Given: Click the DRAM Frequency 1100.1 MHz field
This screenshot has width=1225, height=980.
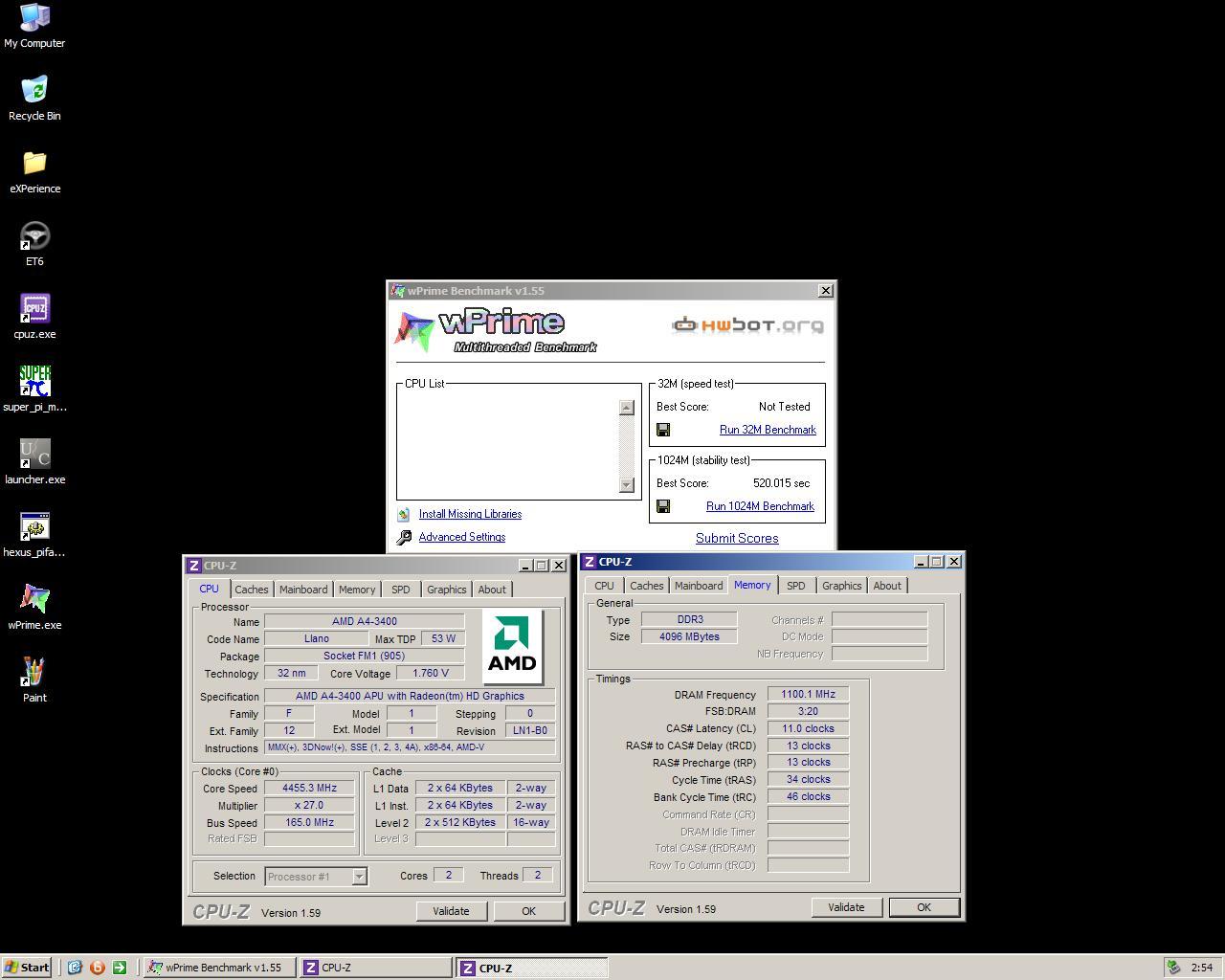Looking at the screenshot, I should (x=808, y=695).
